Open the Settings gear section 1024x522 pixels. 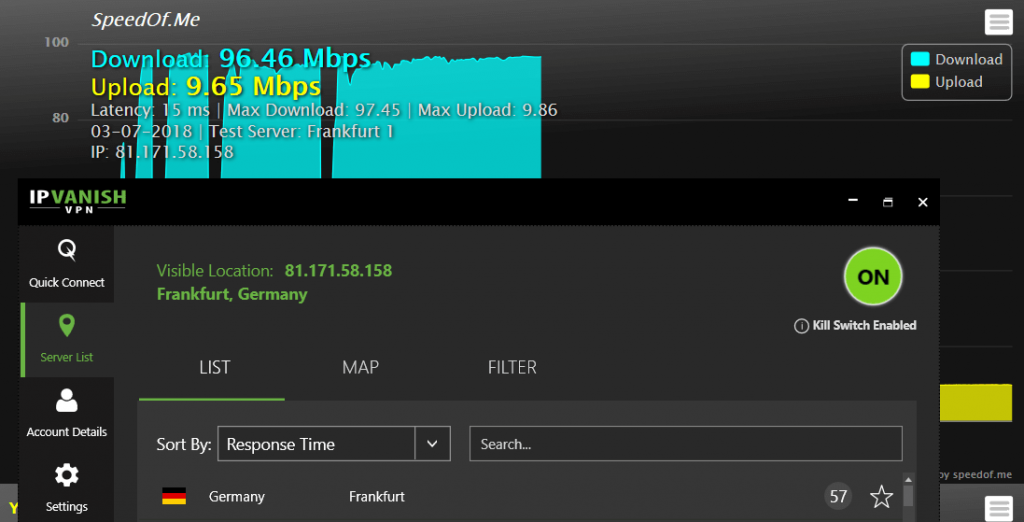point(67,487)
